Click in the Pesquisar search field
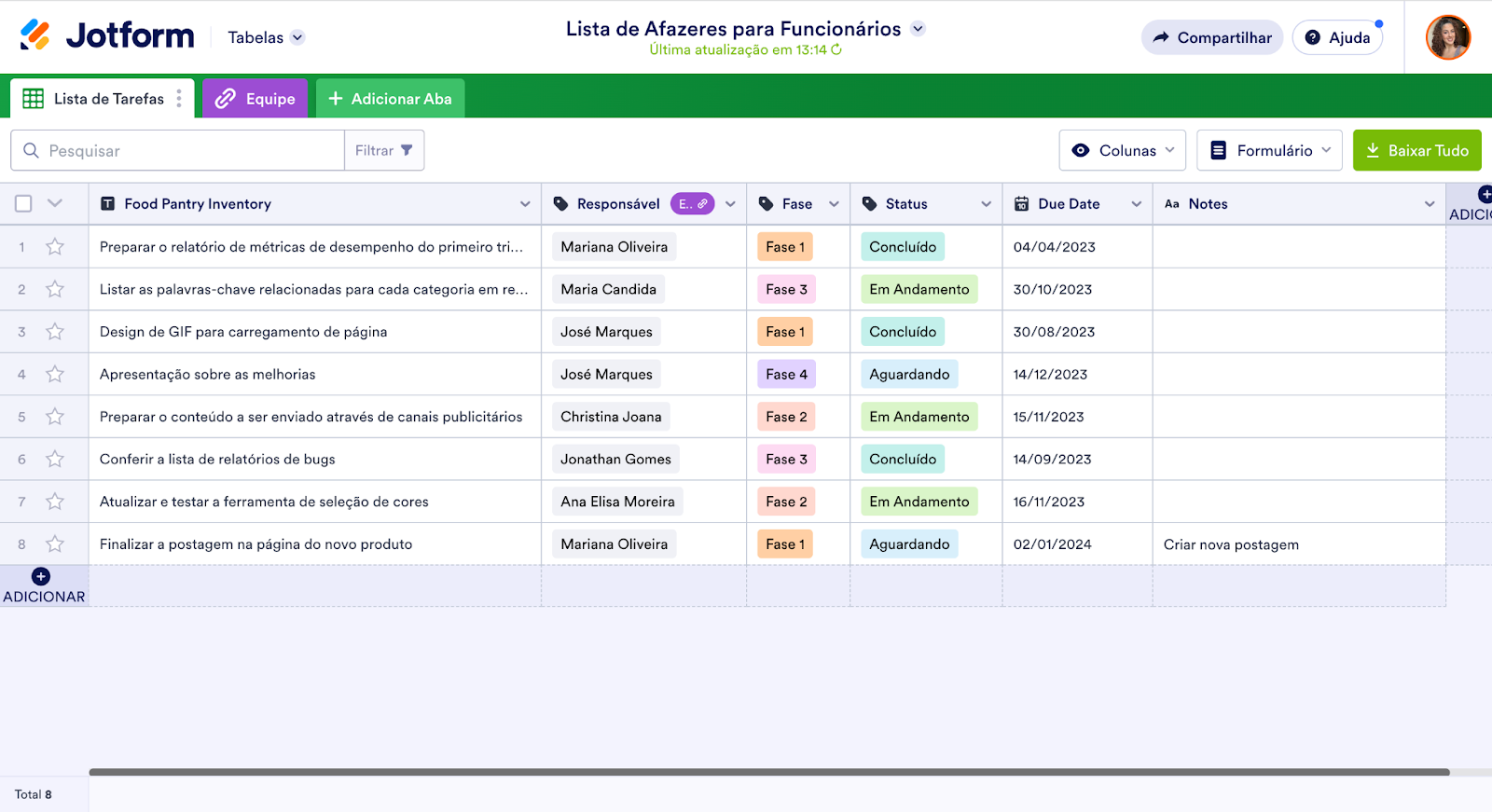Viewport: 1492px width, 812px height. point(177,150)
